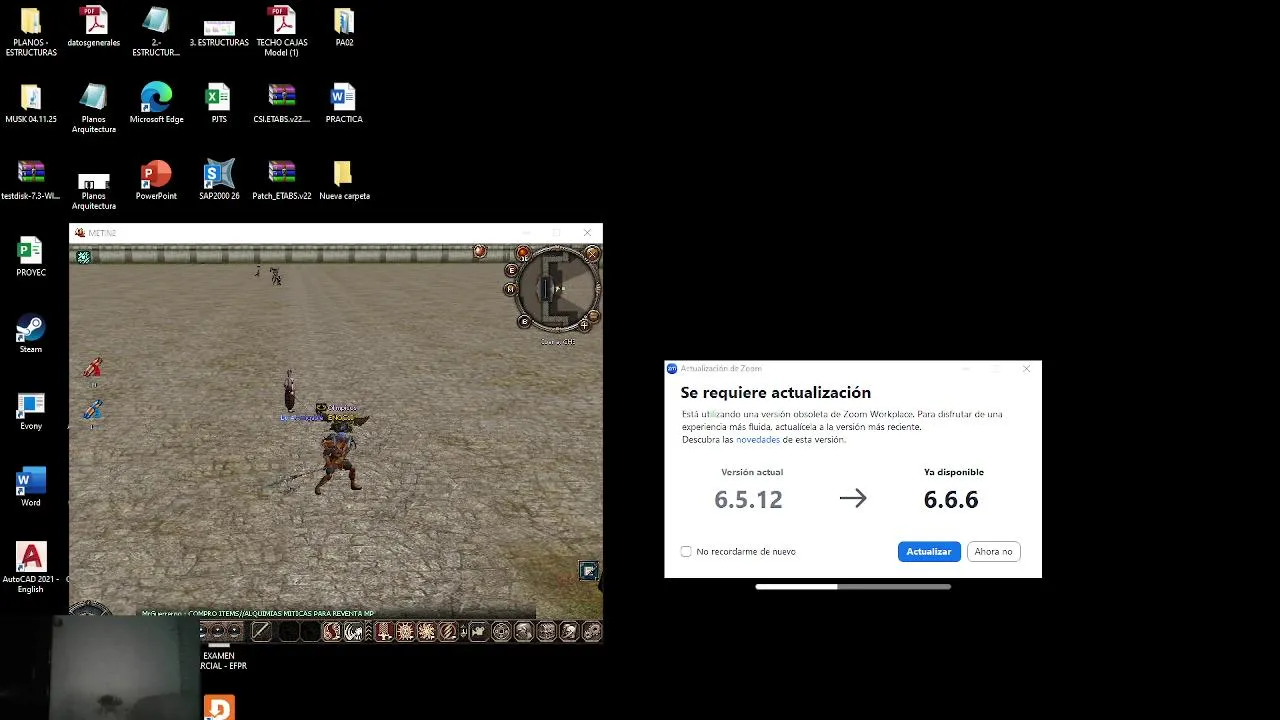
Task: Open Word desktop shortcut
Action: tap(31, 488)
